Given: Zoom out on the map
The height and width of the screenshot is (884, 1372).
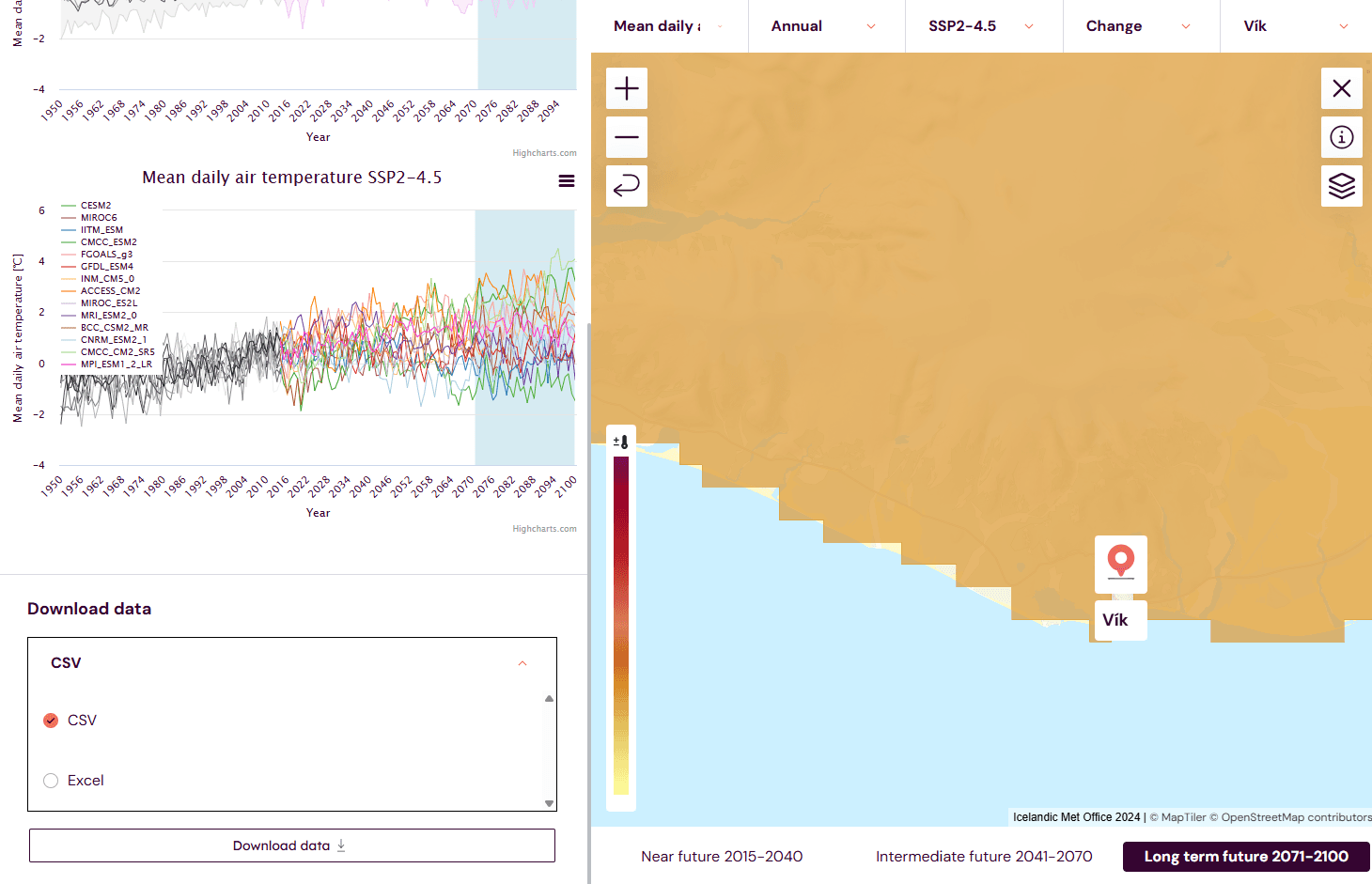Looking at the screenshot, I should (x=627, y=137).
